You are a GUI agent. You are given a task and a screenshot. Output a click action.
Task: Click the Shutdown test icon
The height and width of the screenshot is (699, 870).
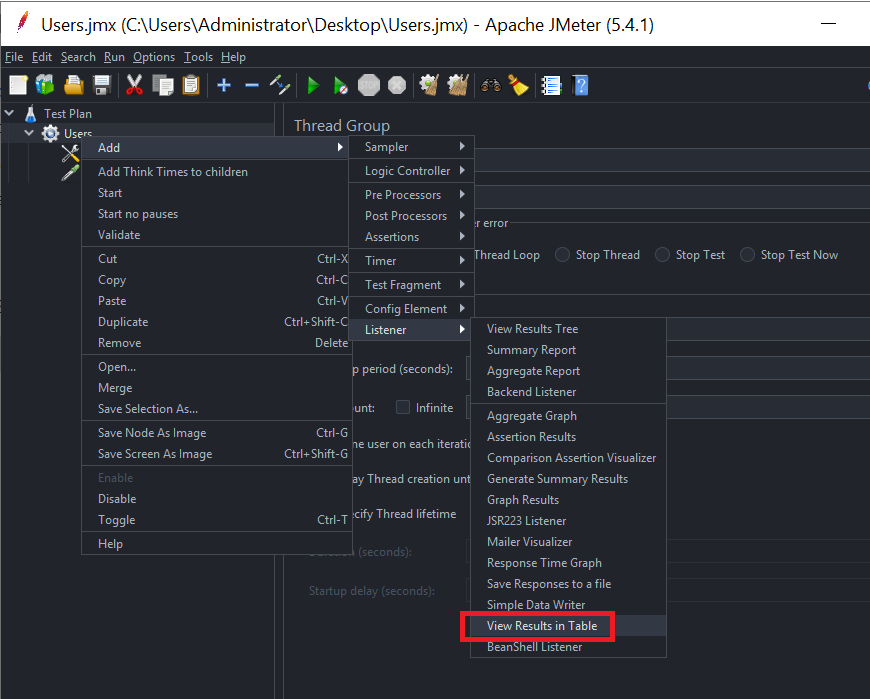pos(397,85)
